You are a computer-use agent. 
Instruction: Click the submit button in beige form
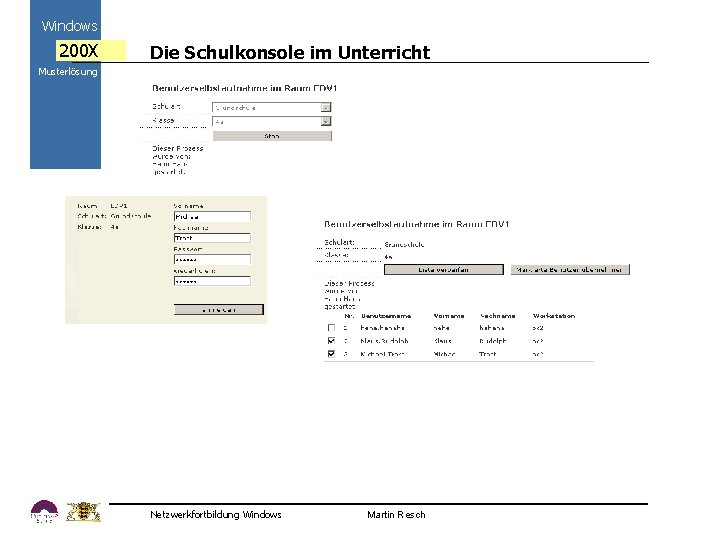click(219, 310)
